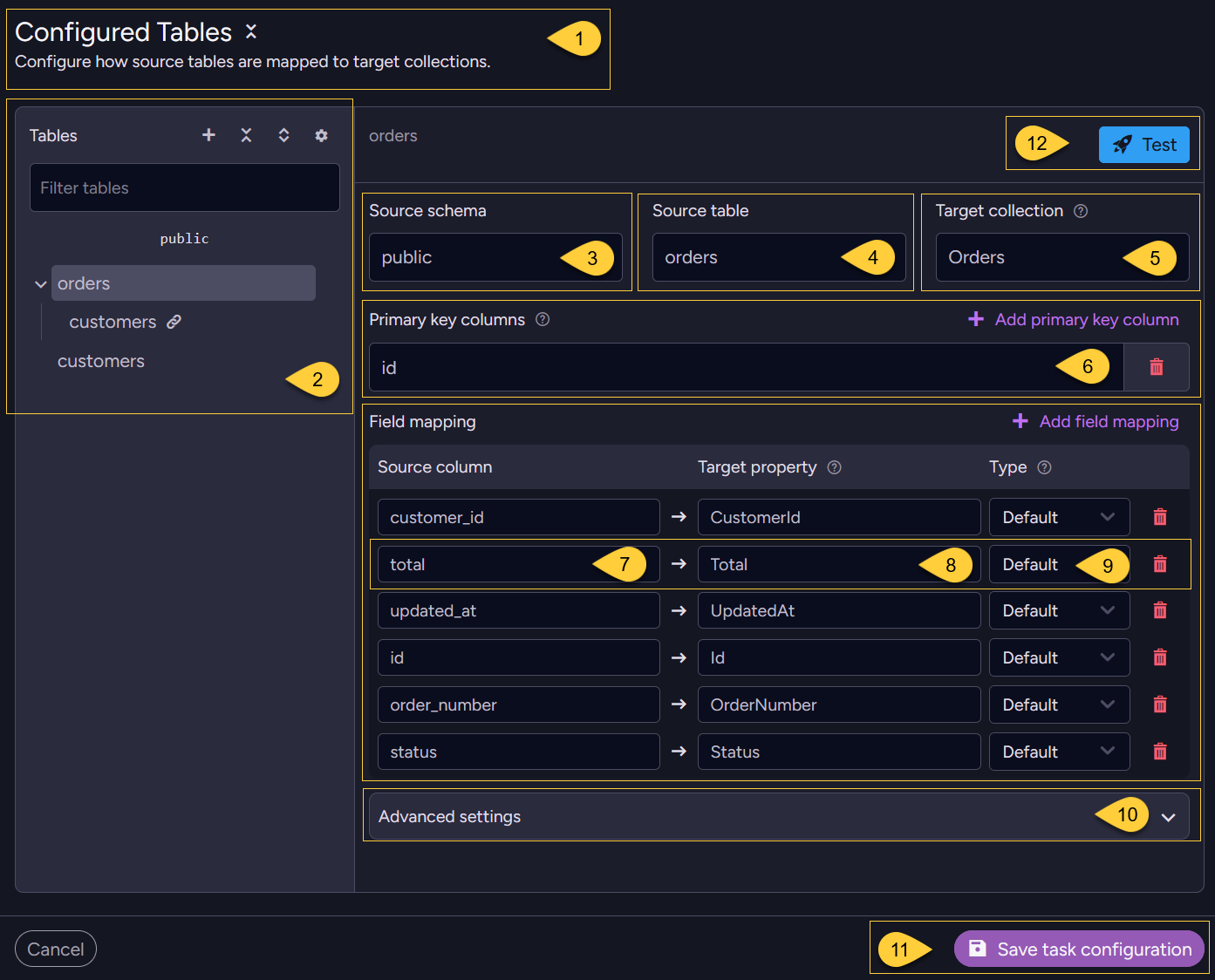Expand the Advanced settings section
This screenshot has width=1215, height=980.
point(779,816)
